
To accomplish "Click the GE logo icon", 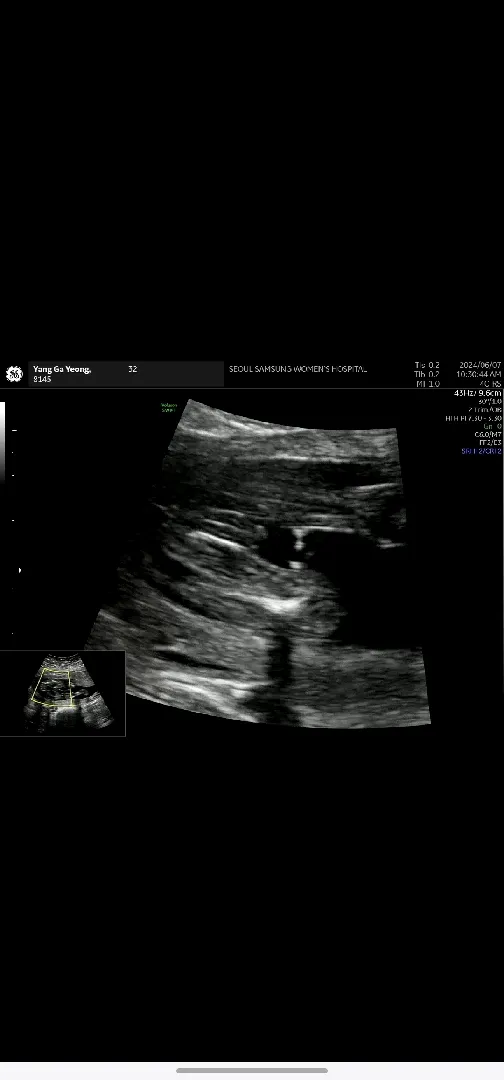I will tap(14, 373).
